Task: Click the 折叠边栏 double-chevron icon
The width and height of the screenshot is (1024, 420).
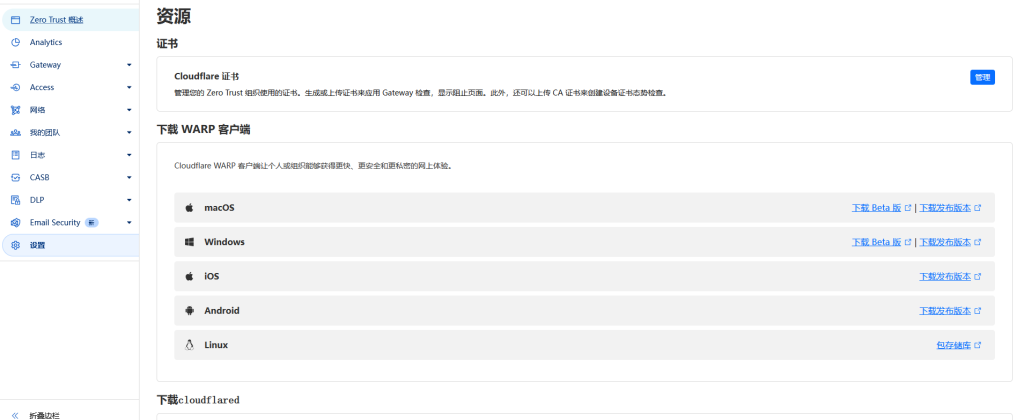Action: (16, 415)
